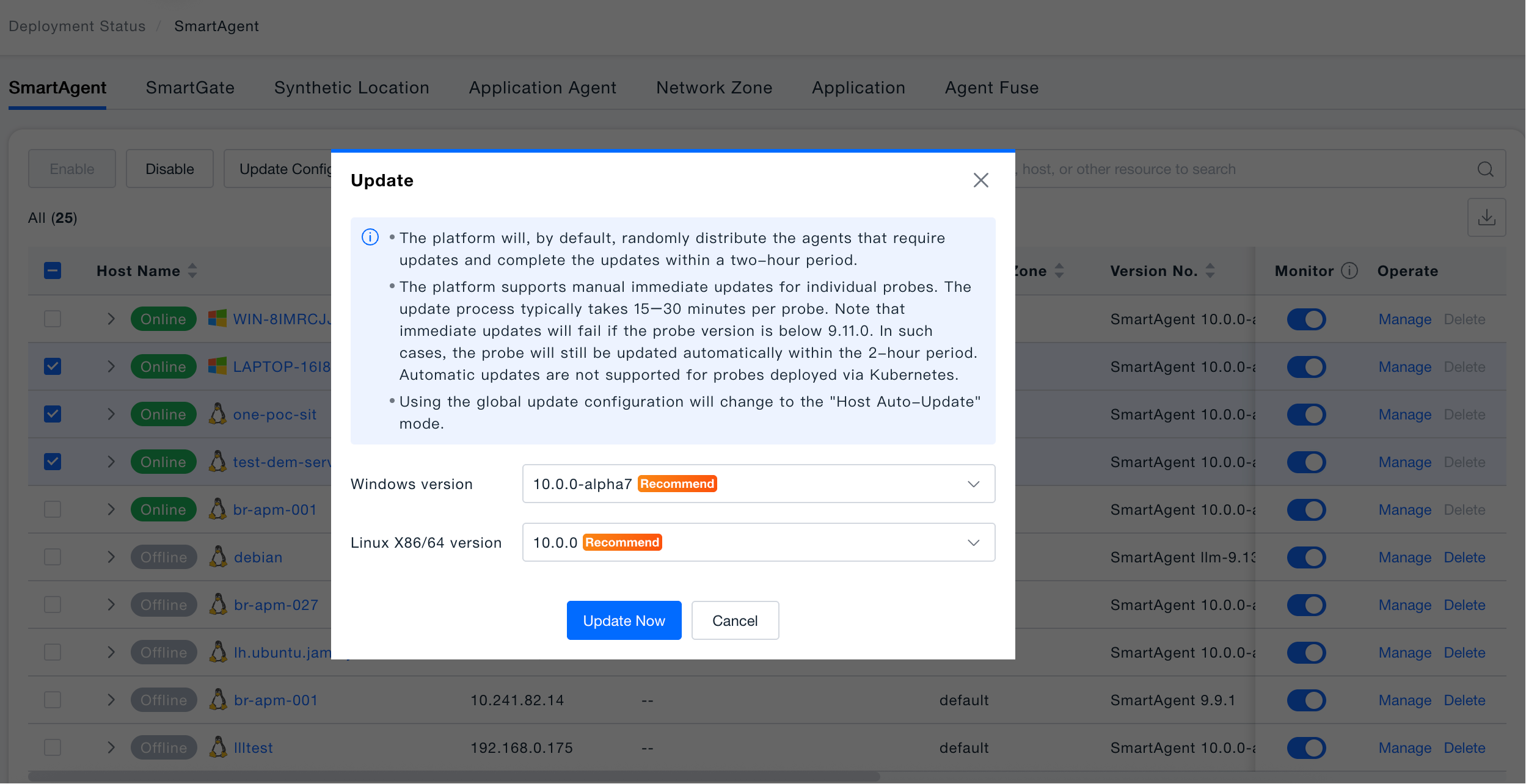Open host link llltest
This screenshot has width=1526, height=784.
[253, 747]
